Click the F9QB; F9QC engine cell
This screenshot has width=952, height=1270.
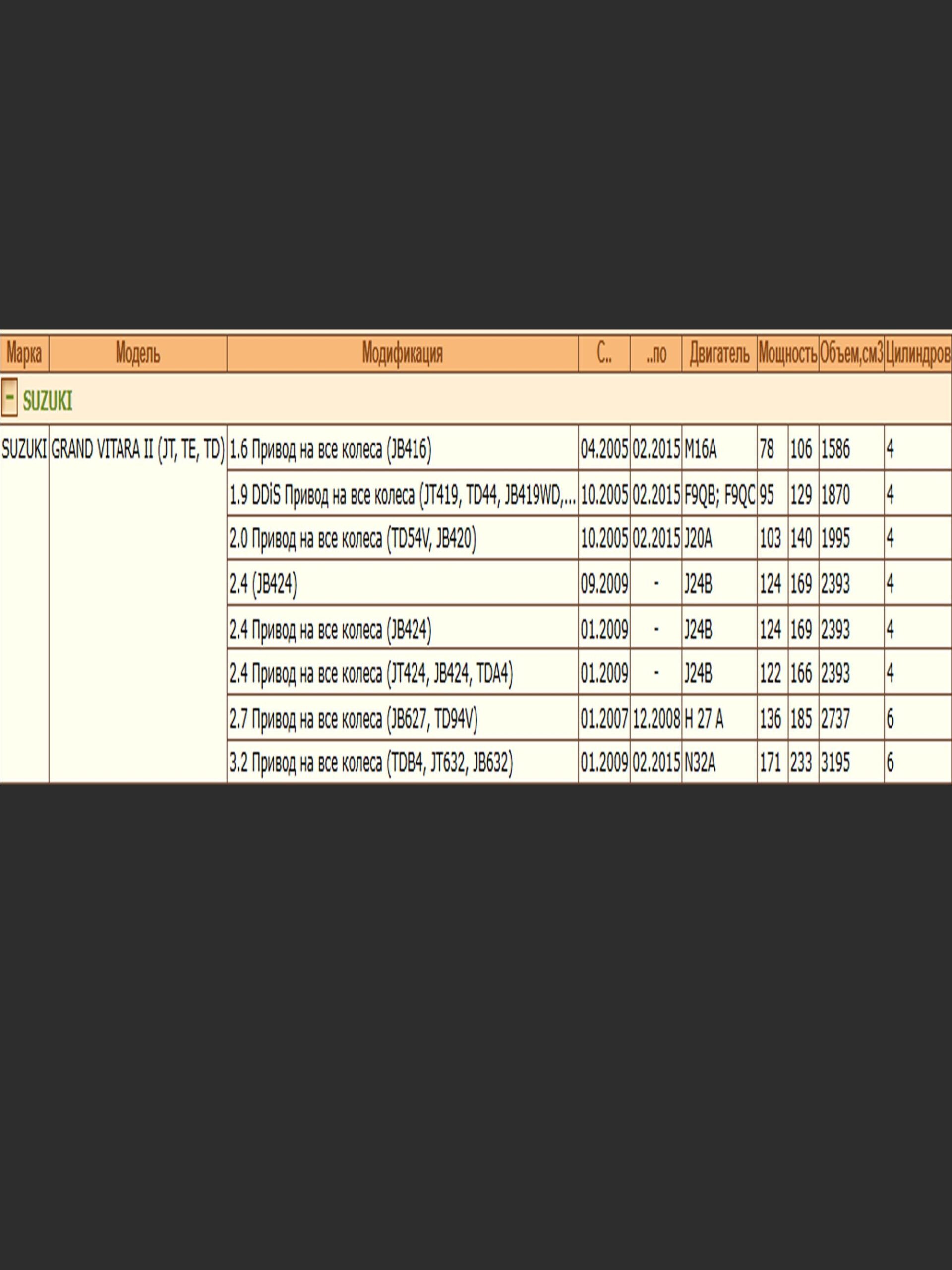click(x=719, y=495)
